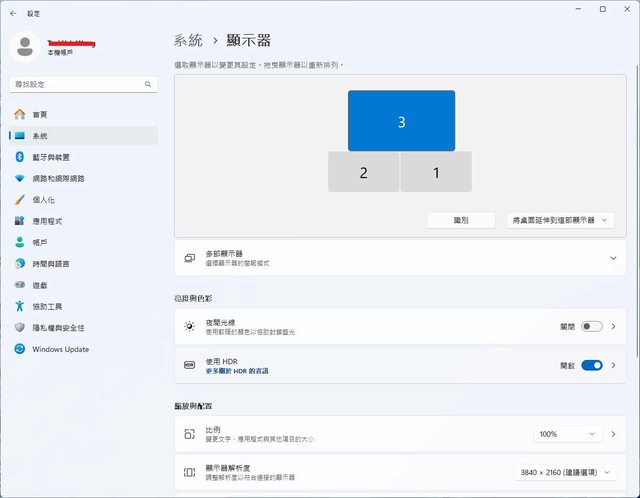Open 隱私權與安全性 settings page
This screenshot has width=640, height=498.
[x=58, y=328]
